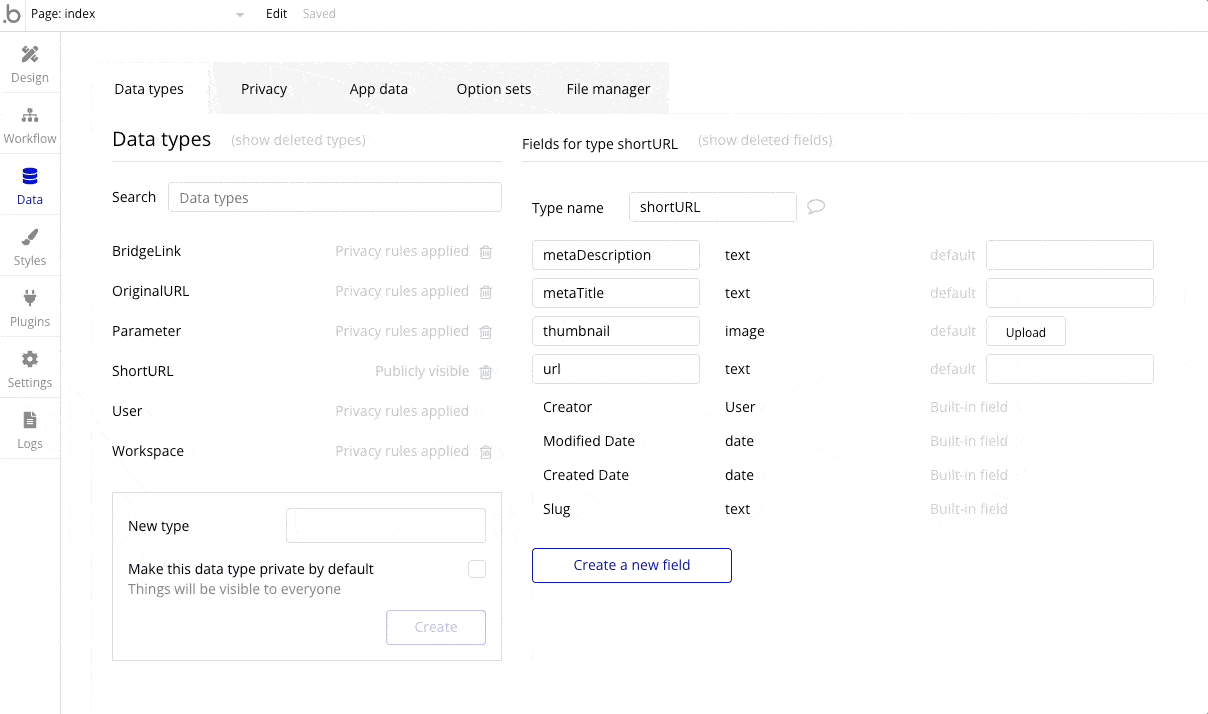
Task: Open comment bubble beside Type name
Action: point(816,207)
